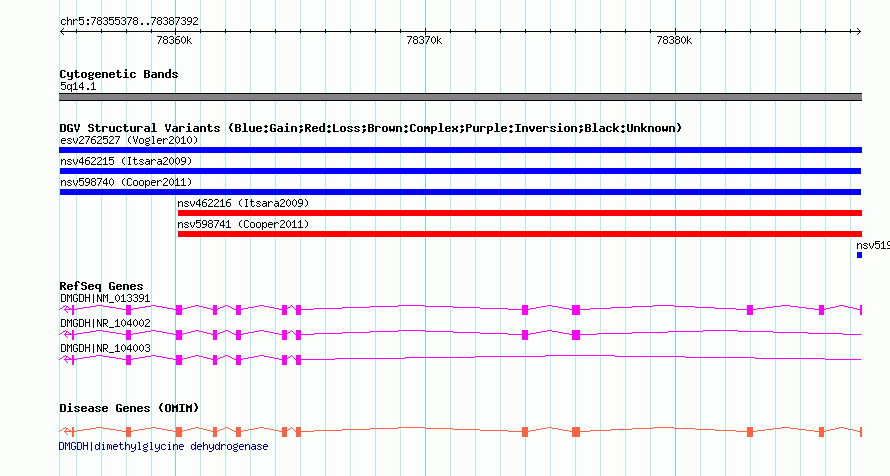This screenshot has height=476, width=890.
Task: Click the DMGDH|NR_104002 transcript label
Action: [105, 323]
